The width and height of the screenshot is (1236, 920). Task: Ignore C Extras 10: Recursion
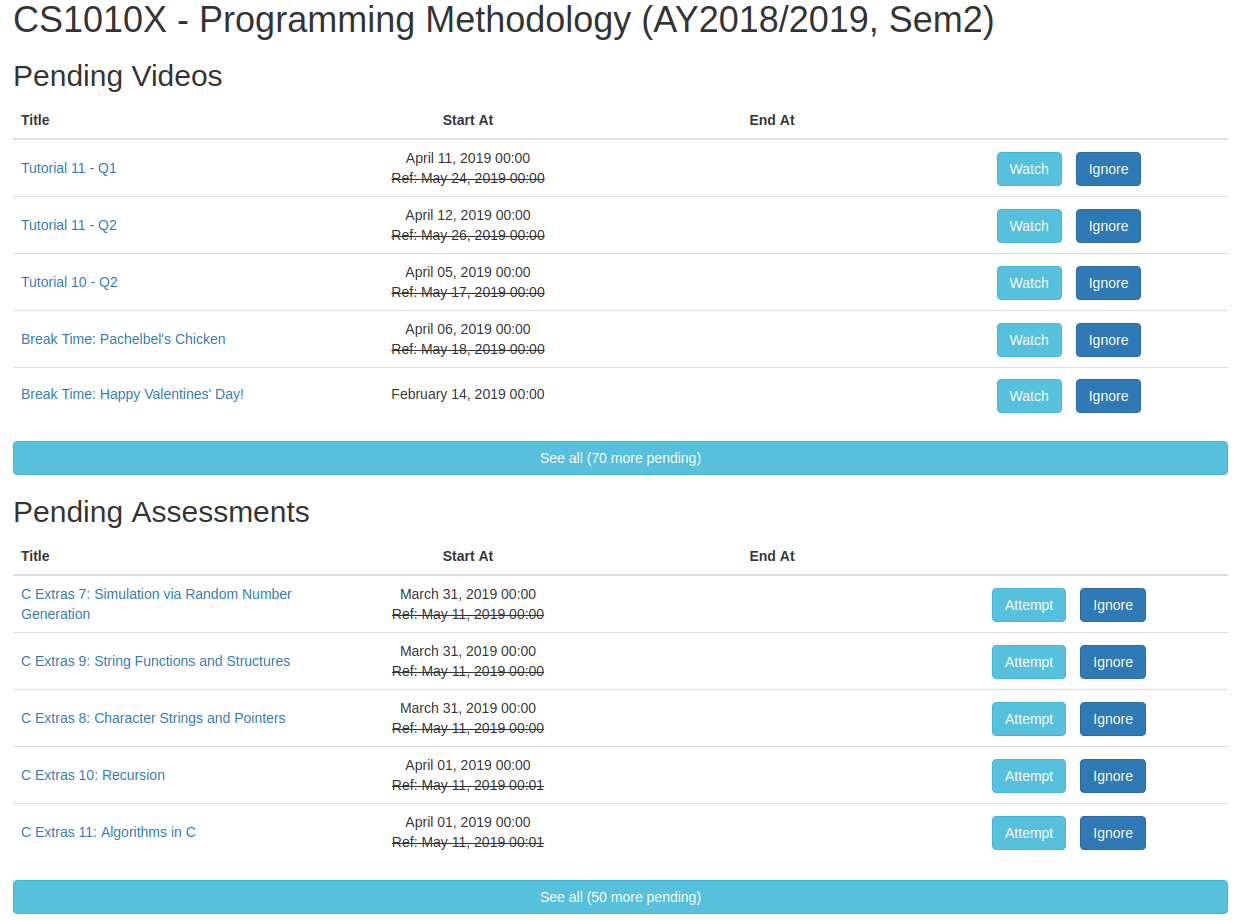[x=1112, y=775]
